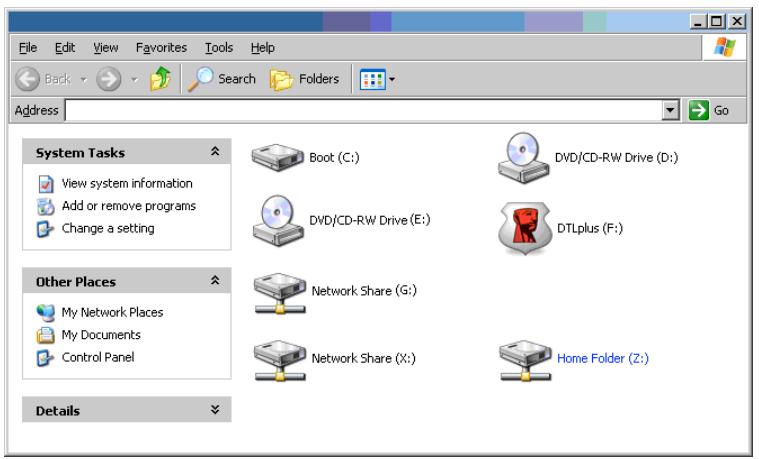Click inside the Address input field
This screenshot has width=759, height=459.
364,110
